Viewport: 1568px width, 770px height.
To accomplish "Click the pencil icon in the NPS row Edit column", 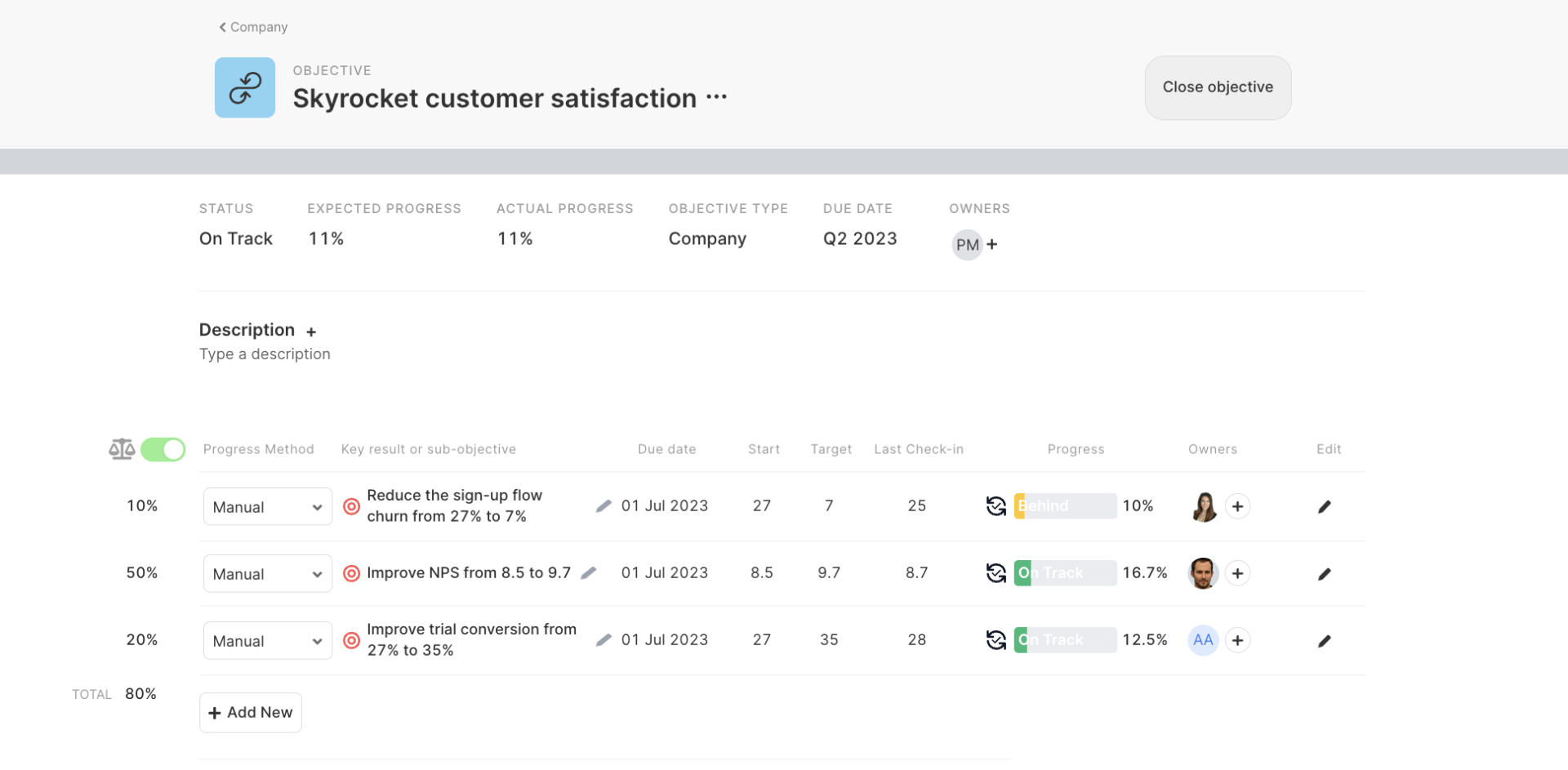I will point(1325,572).
